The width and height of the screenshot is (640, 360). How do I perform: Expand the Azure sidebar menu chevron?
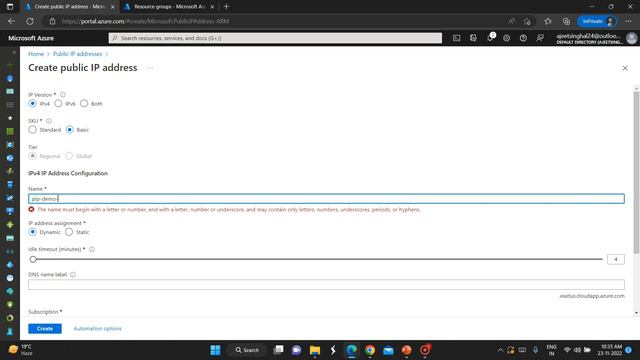click(x=14, y=52)
